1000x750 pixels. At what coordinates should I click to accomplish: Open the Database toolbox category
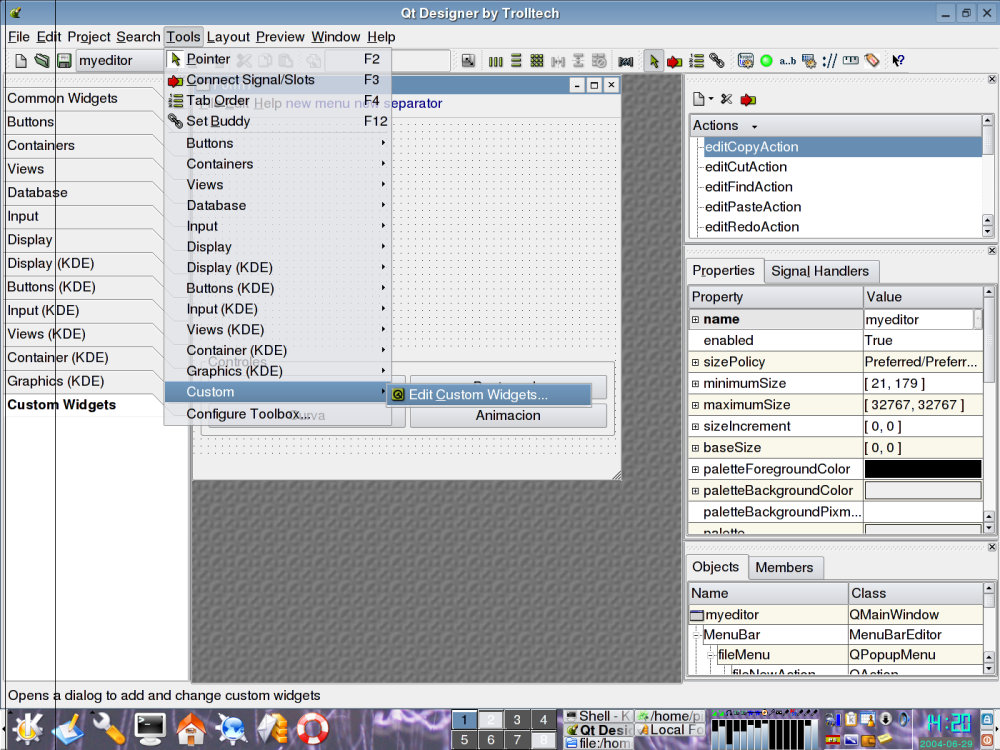coord(37,193)
